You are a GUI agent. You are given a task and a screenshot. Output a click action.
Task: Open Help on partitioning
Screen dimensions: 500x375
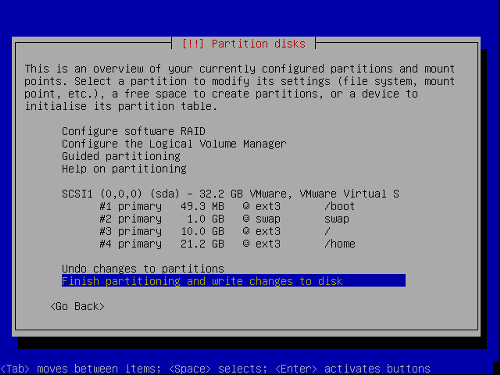pos(124,169)
